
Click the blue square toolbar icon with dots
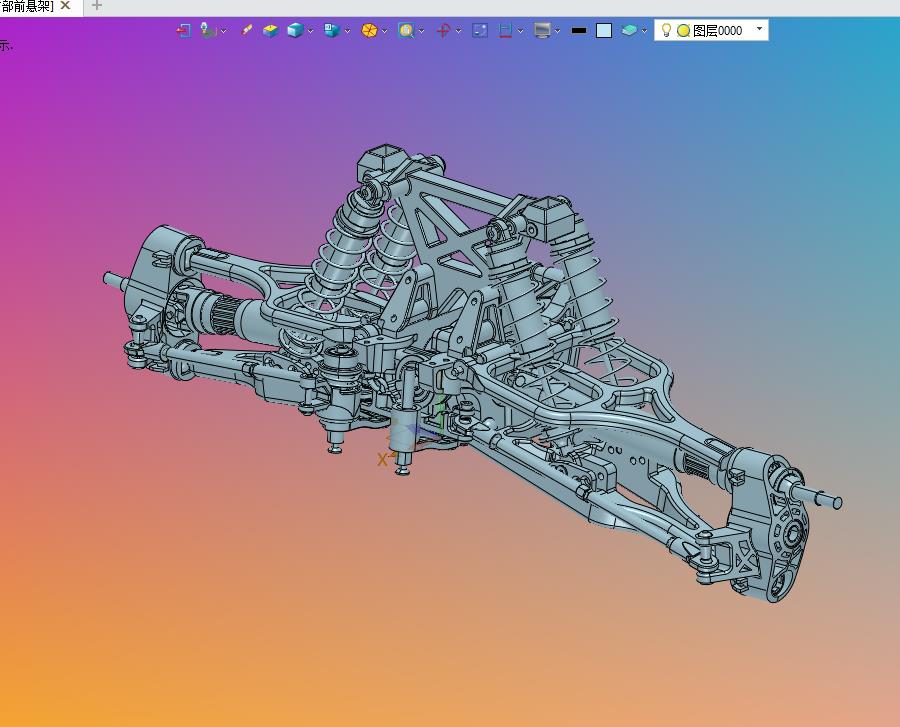[x=480, y=30]
